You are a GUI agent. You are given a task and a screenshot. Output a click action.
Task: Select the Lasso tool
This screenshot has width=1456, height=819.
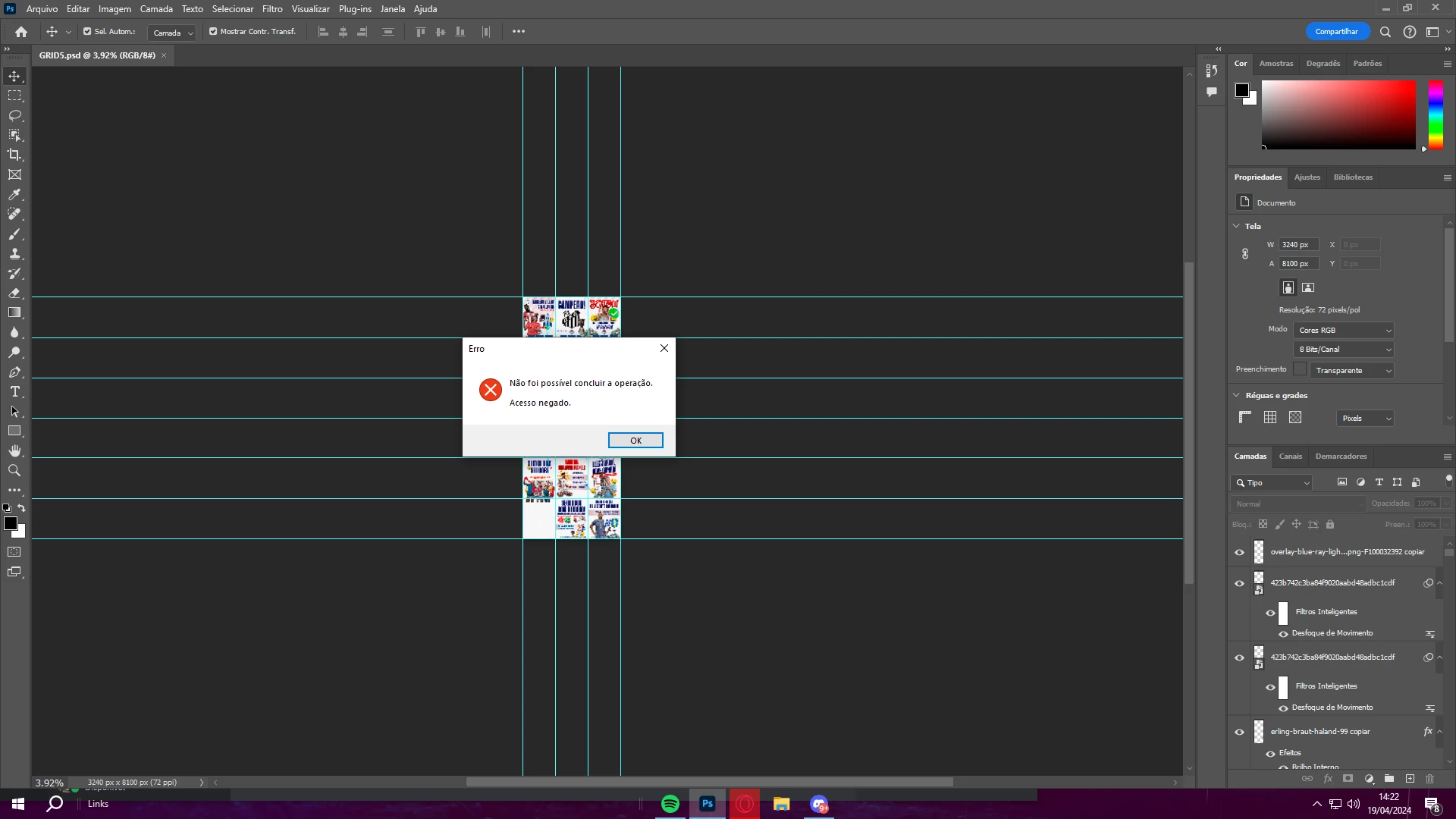click(14, 115)
